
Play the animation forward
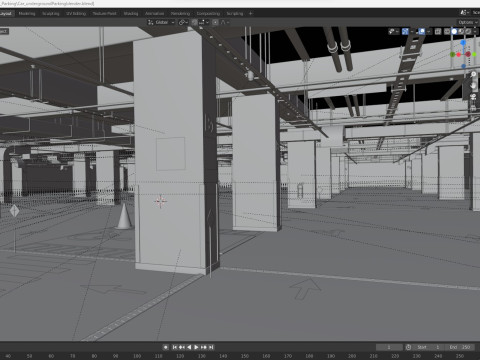(x=196, y=347)
